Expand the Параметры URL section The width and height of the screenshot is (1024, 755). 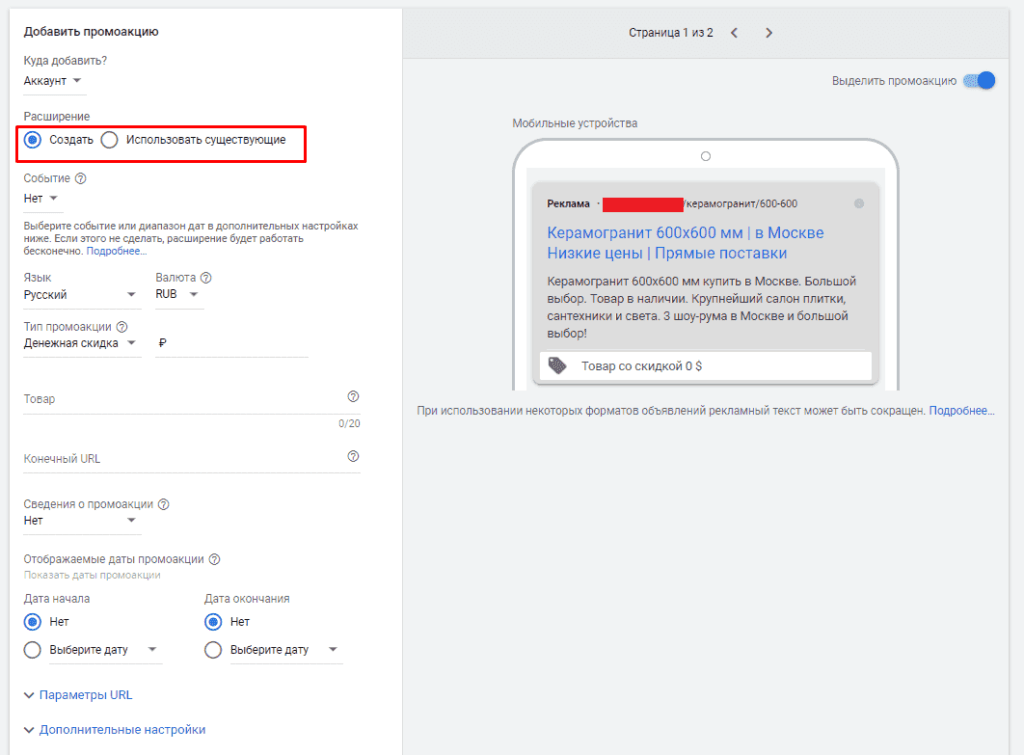pyautogui.click(x=78, y=695)
